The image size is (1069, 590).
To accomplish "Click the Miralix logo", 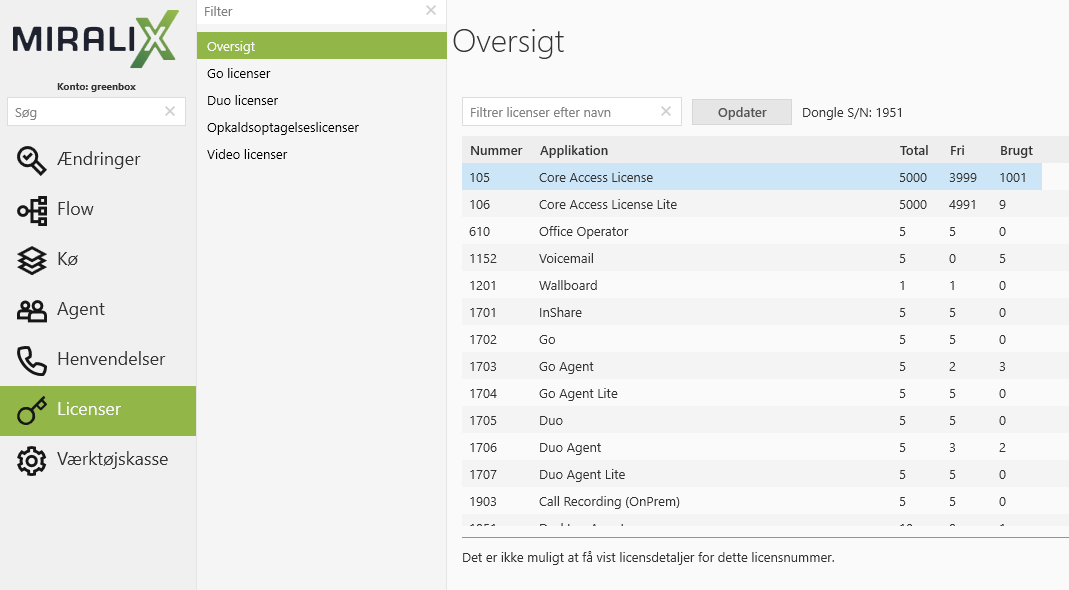I will coord(95,39).
